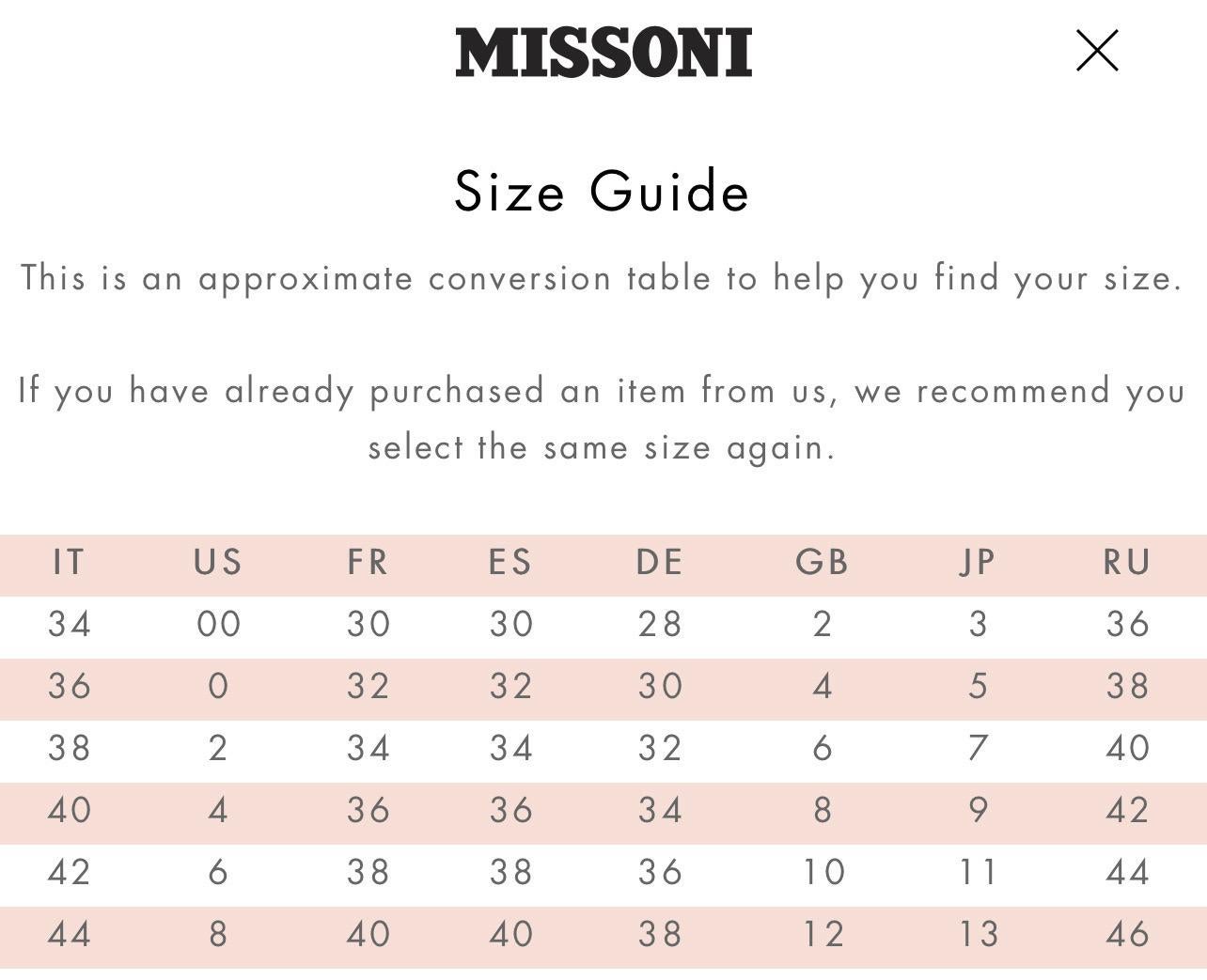This screenshot has height=980, width=1207.
Task: Click the approximate conversion table description text
Action: tap(602, 278)
